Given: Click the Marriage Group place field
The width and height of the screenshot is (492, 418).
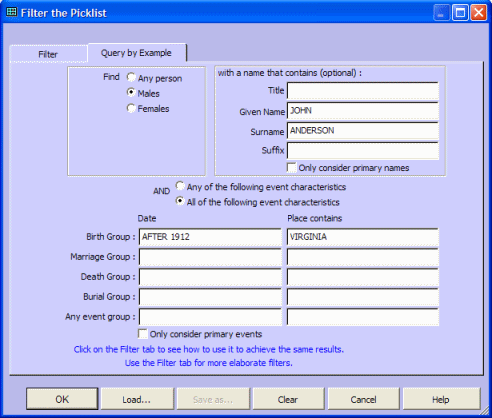Looking at the screenshot, I should pyautogui.click(x=363, y=257).
